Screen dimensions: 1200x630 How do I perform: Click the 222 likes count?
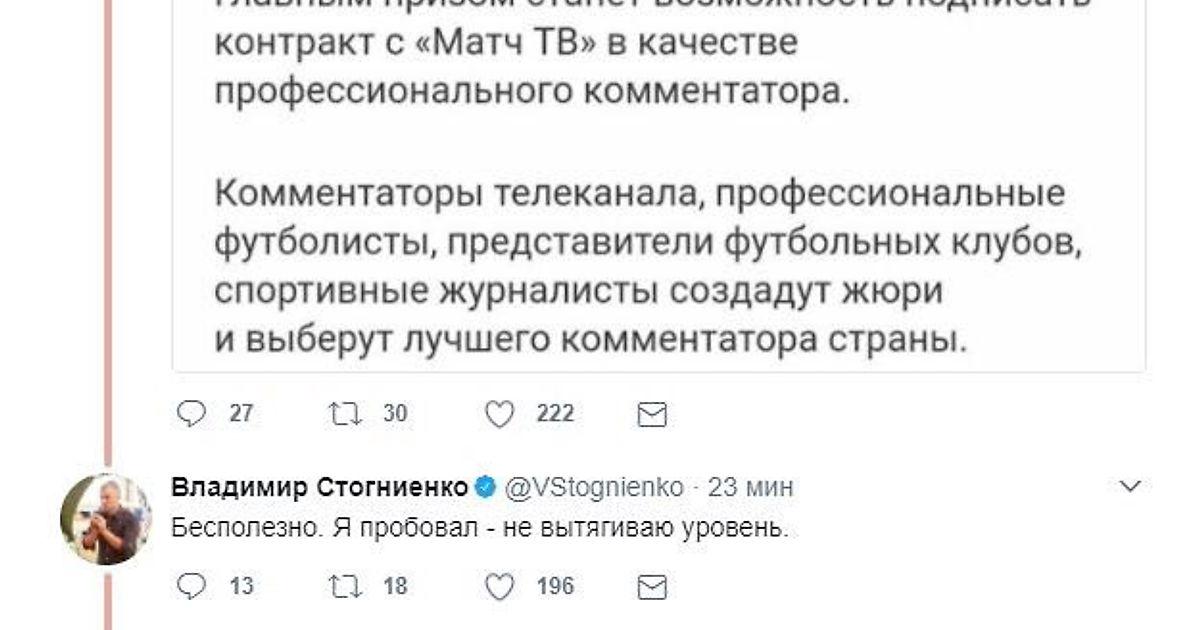[x=555, y=413]
